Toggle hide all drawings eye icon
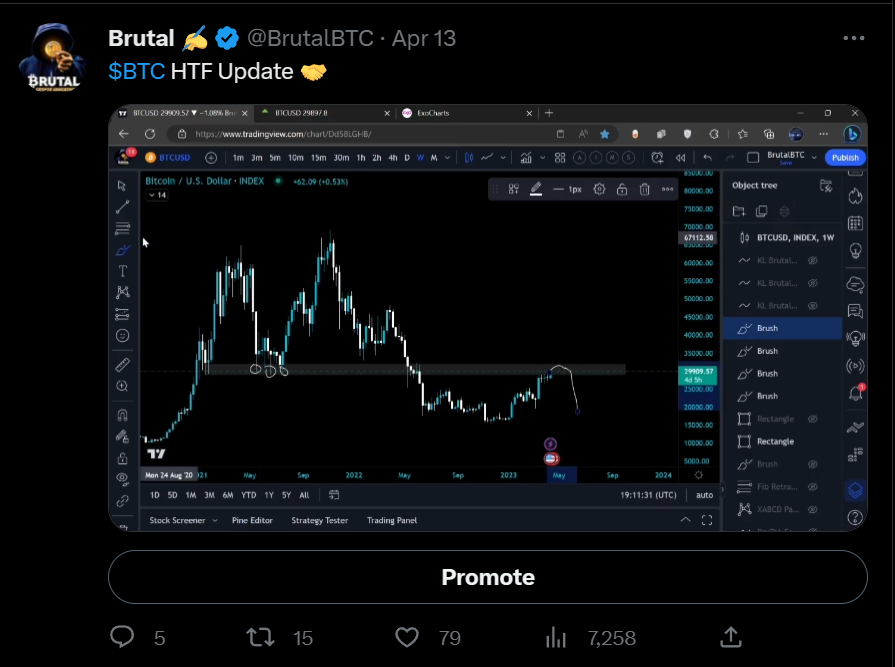 (122, 478)
